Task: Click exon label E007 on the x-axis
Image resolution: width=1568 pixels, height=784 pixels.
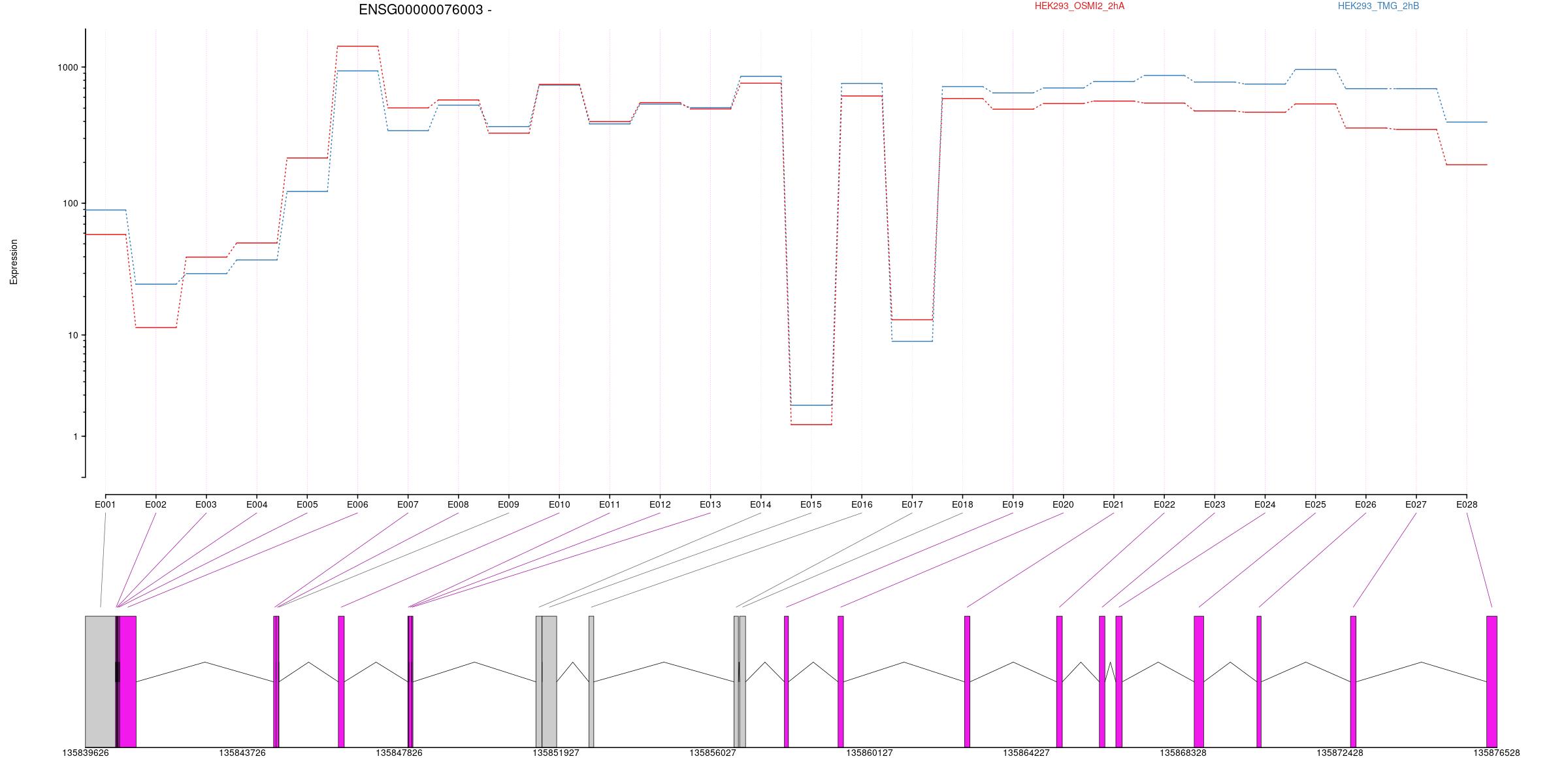Action: 408,504
